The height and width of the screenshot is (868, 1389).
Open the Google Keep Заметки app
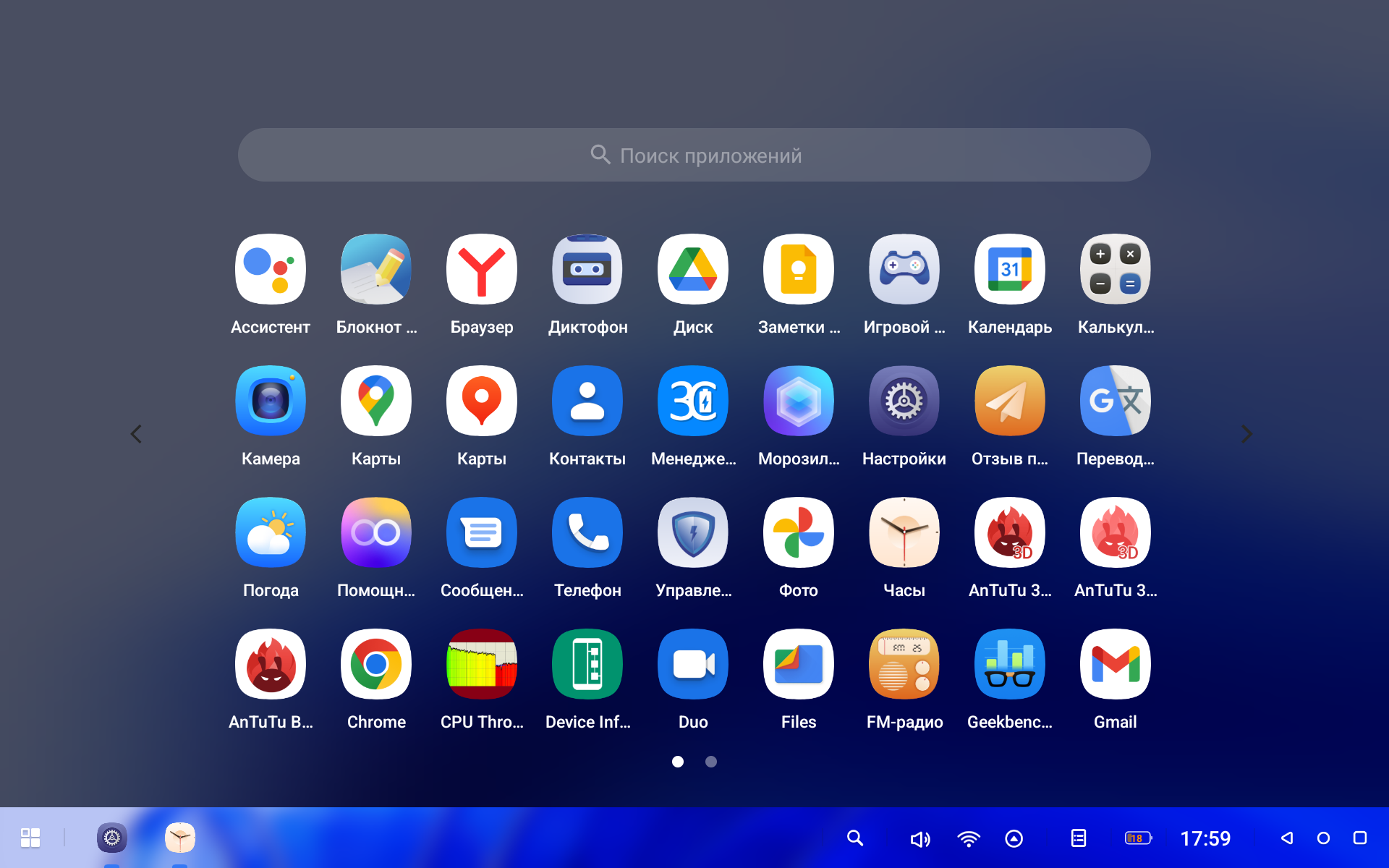[799, 269]
